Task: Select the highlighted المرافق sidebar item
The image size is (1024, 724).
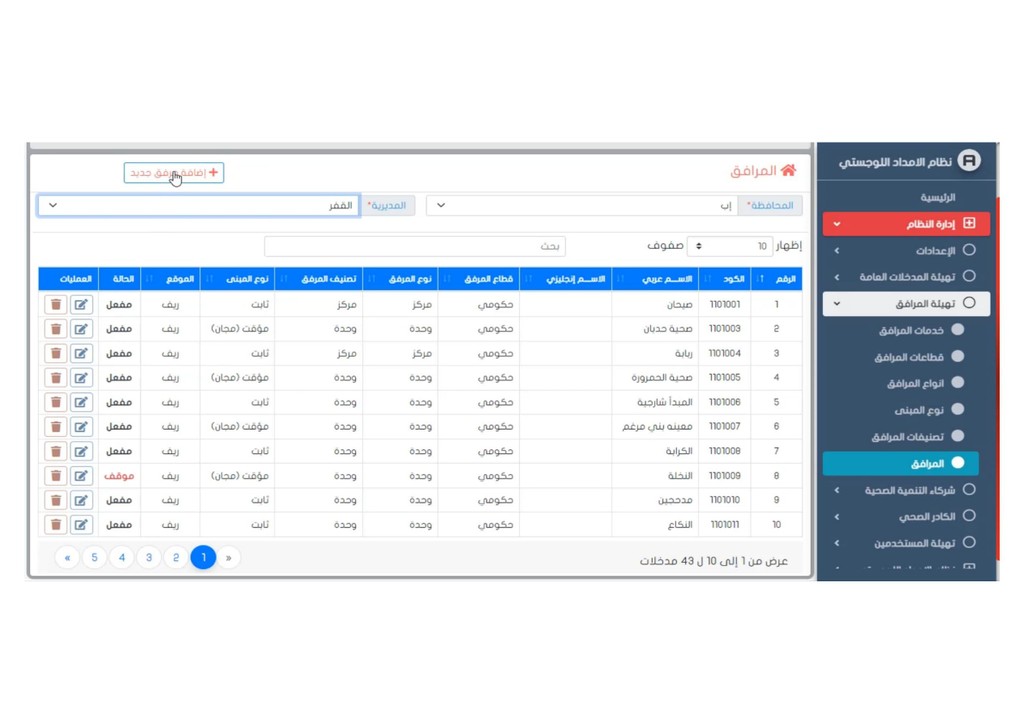Action: point(901,464)
